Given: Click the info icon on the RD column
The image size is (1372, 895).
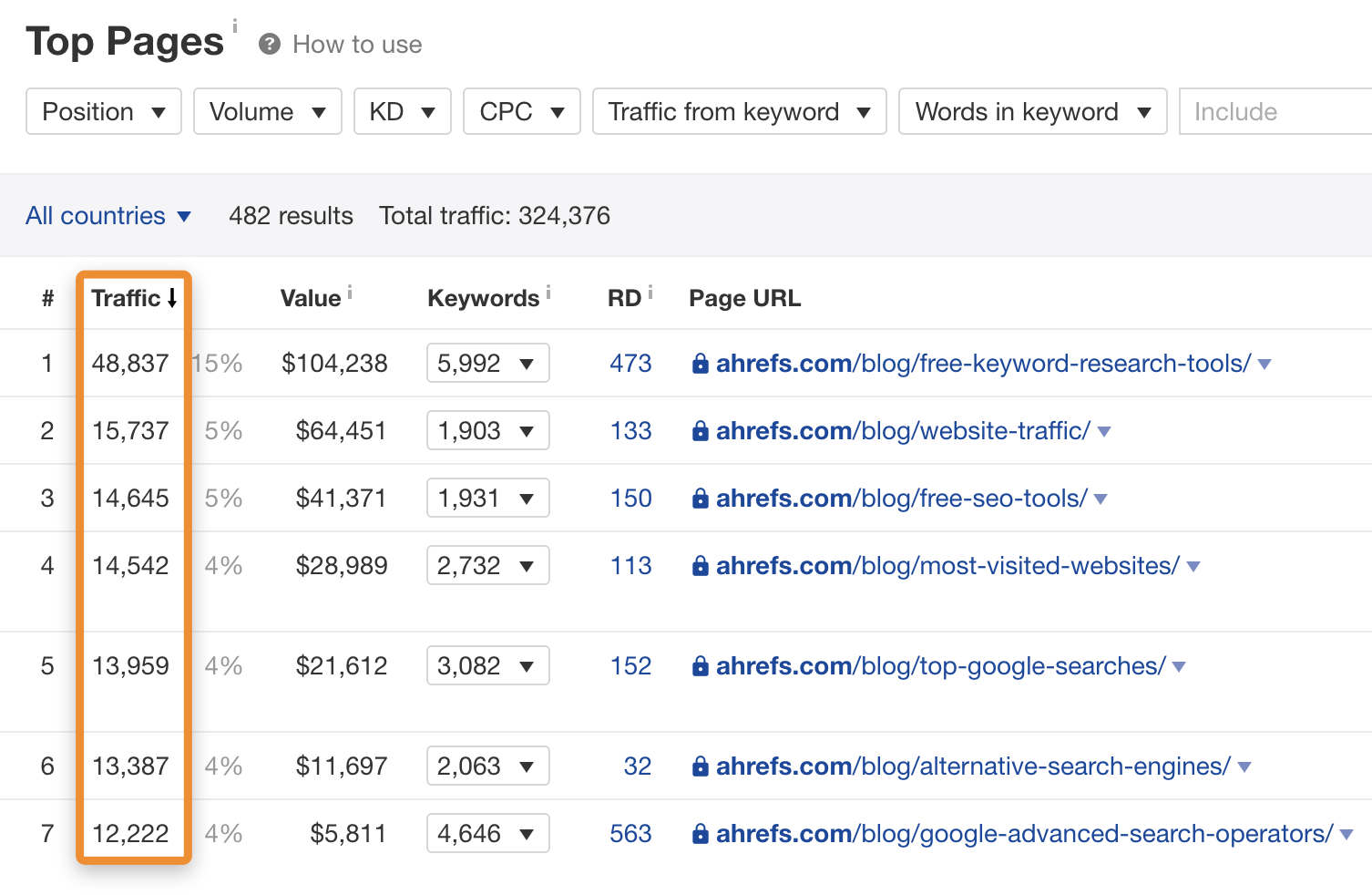Looking at the screenshot, I should [x=650, y=290].
